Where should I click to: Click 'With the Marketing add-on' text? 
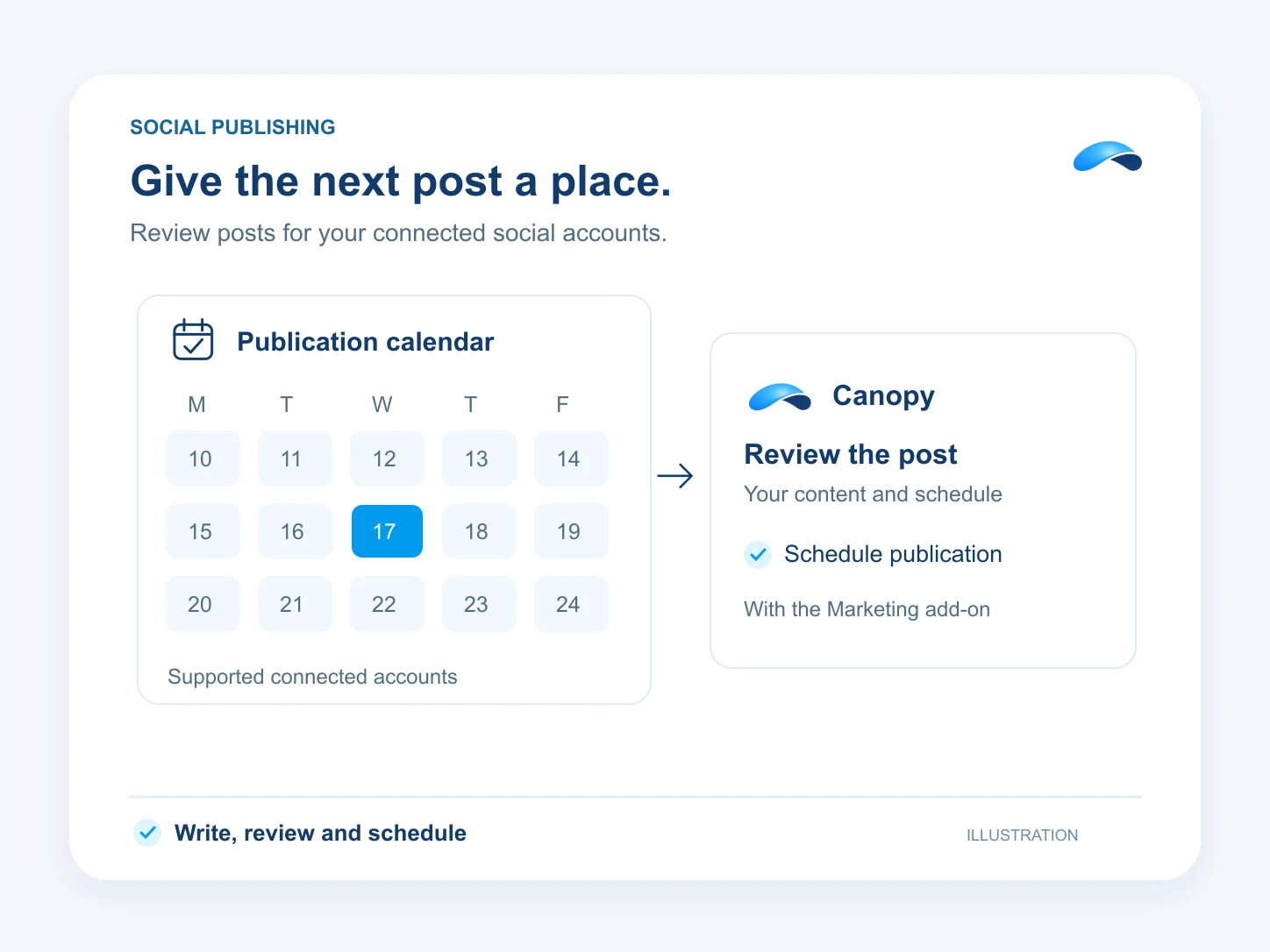(x=867, y=609)
